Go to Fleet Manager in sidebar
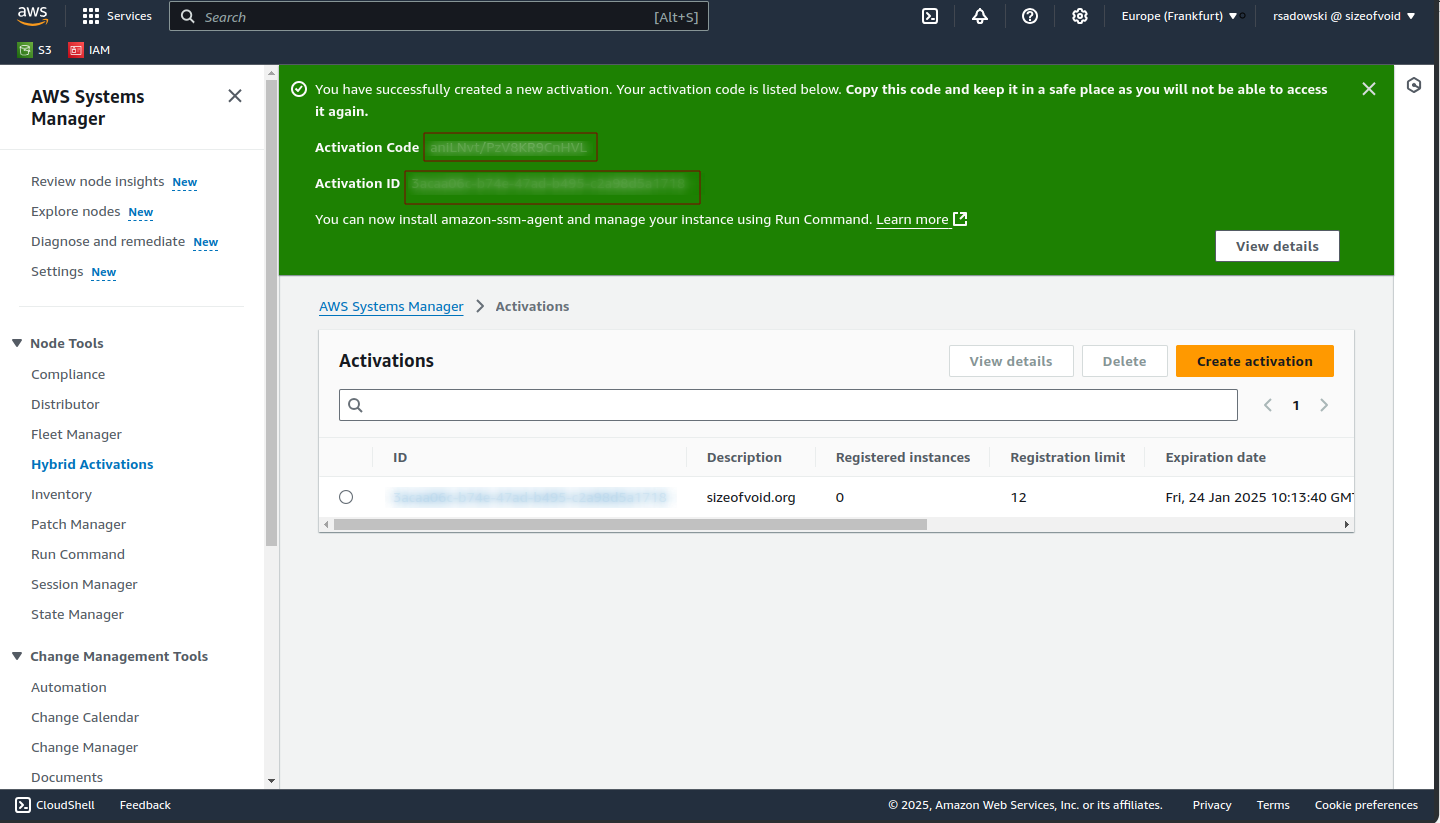 coord(76,434)
